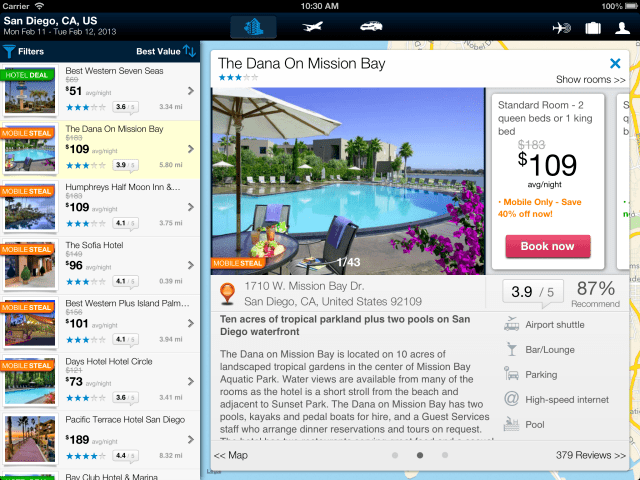Screen dimensions: 640x480
Task: Select the first page indicator dot
Action: [x=395, y=455]
